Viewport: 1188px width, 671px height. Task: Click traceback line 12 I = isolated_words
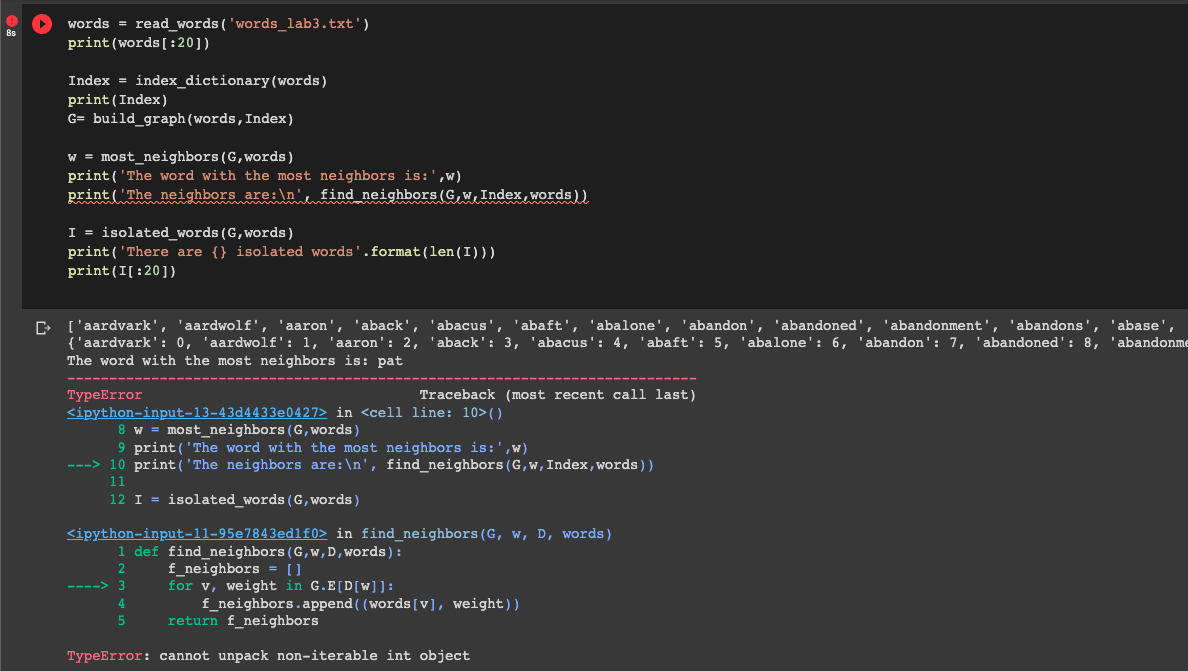(x=235, y=500)
